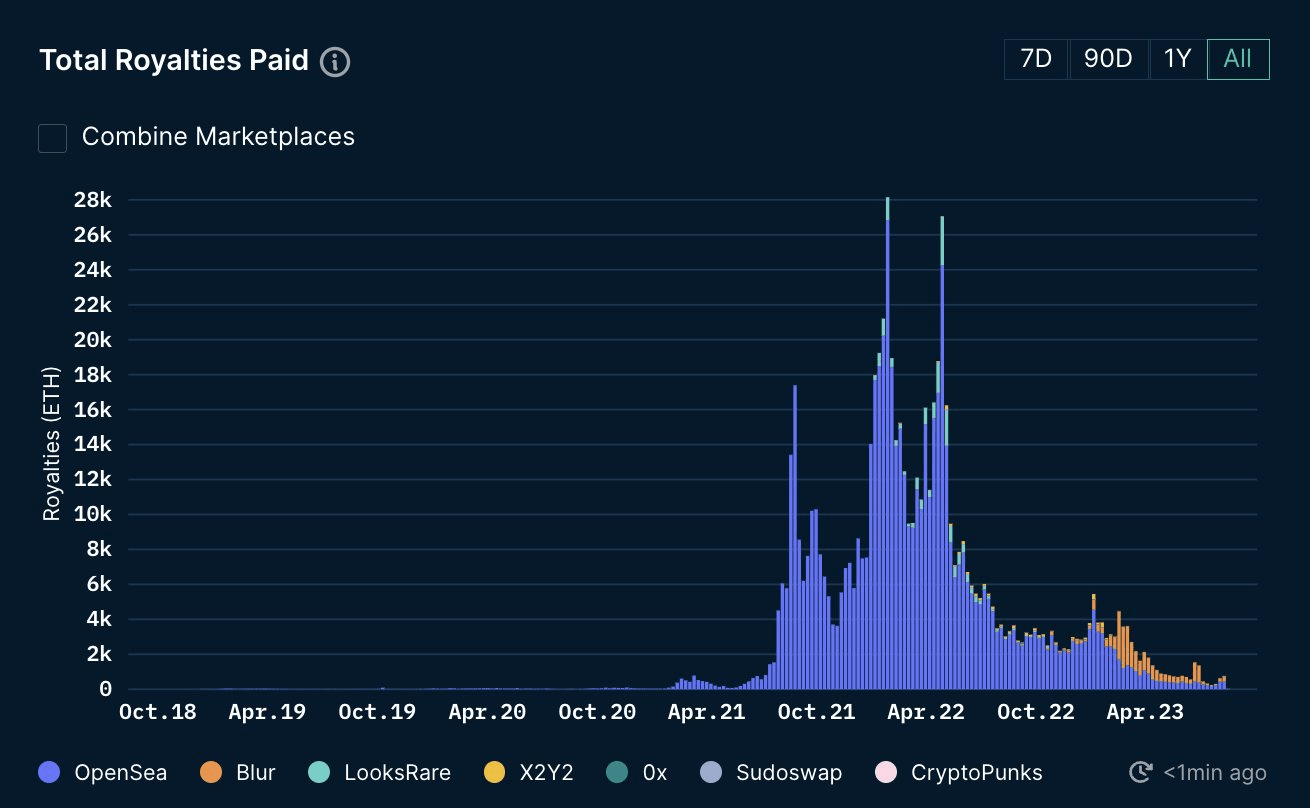Enable the Combine Marketplaces checkbox

coord(52,137)
